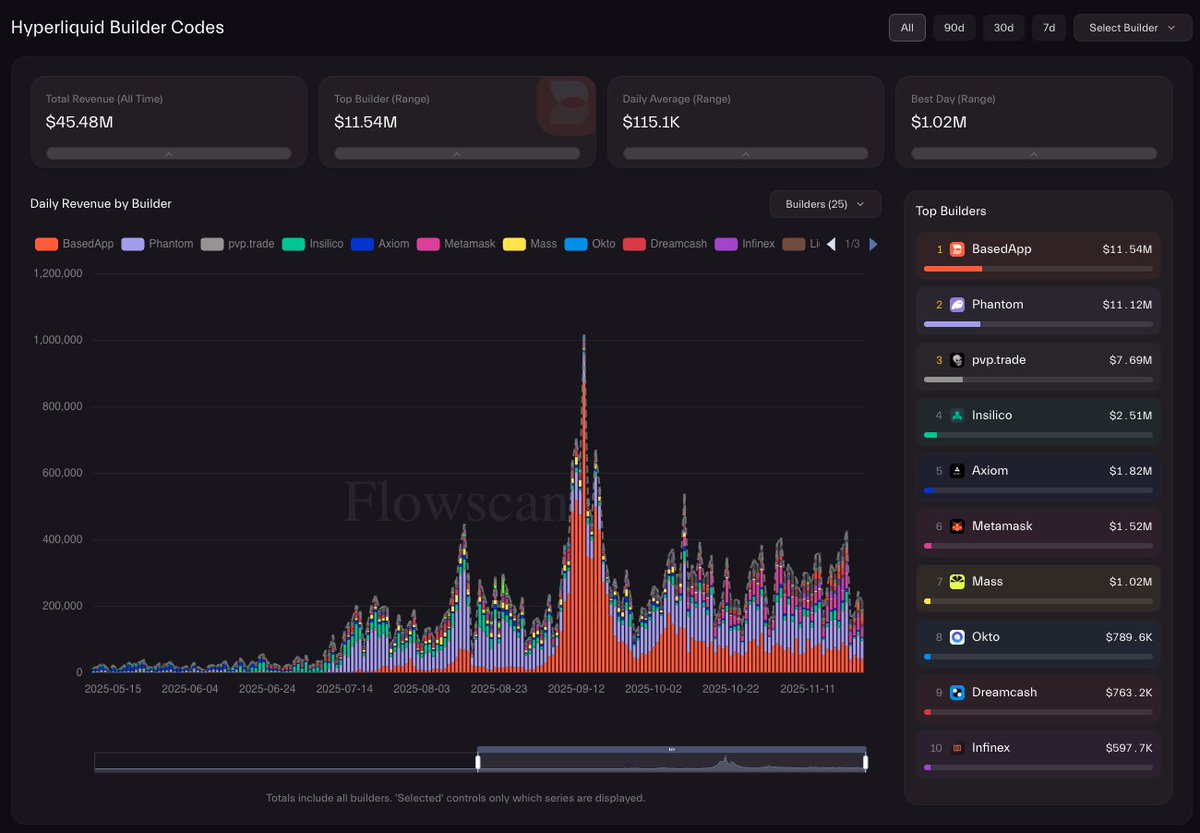Click the All range button
Image resolution: width=1200 pixels, height=833 pixels.
907,27
